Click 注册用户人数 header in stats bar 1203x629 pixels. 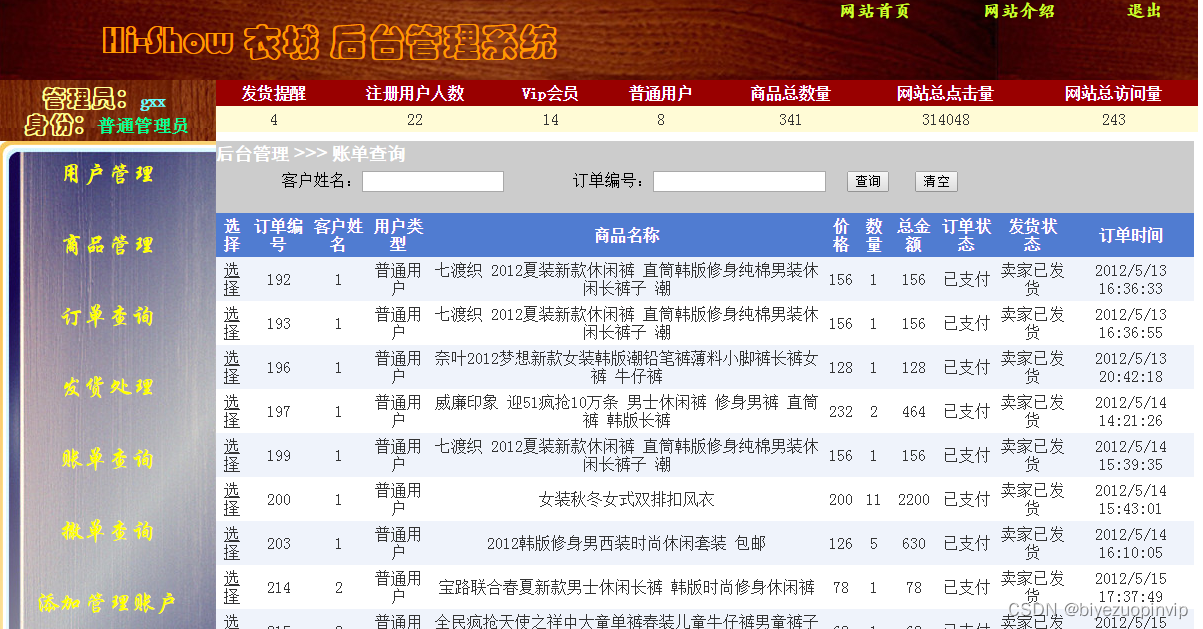pos(415,93)
